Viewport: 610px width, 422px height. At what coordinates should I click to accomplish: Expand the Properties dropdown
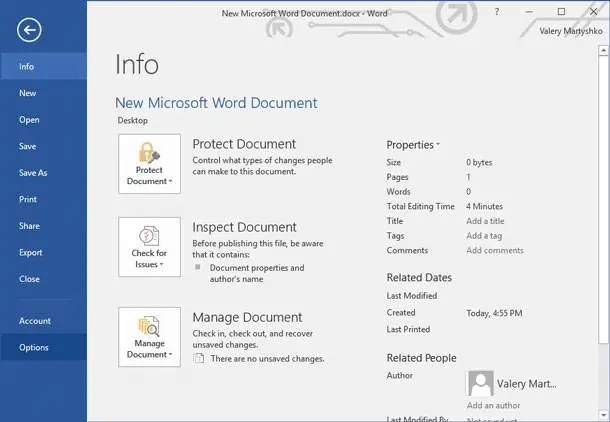pos(413,145)
